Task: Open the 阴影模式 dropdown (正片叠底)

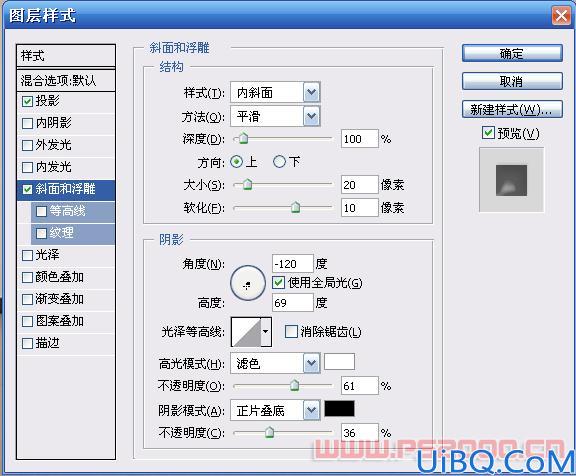Action: pos(275,410)
